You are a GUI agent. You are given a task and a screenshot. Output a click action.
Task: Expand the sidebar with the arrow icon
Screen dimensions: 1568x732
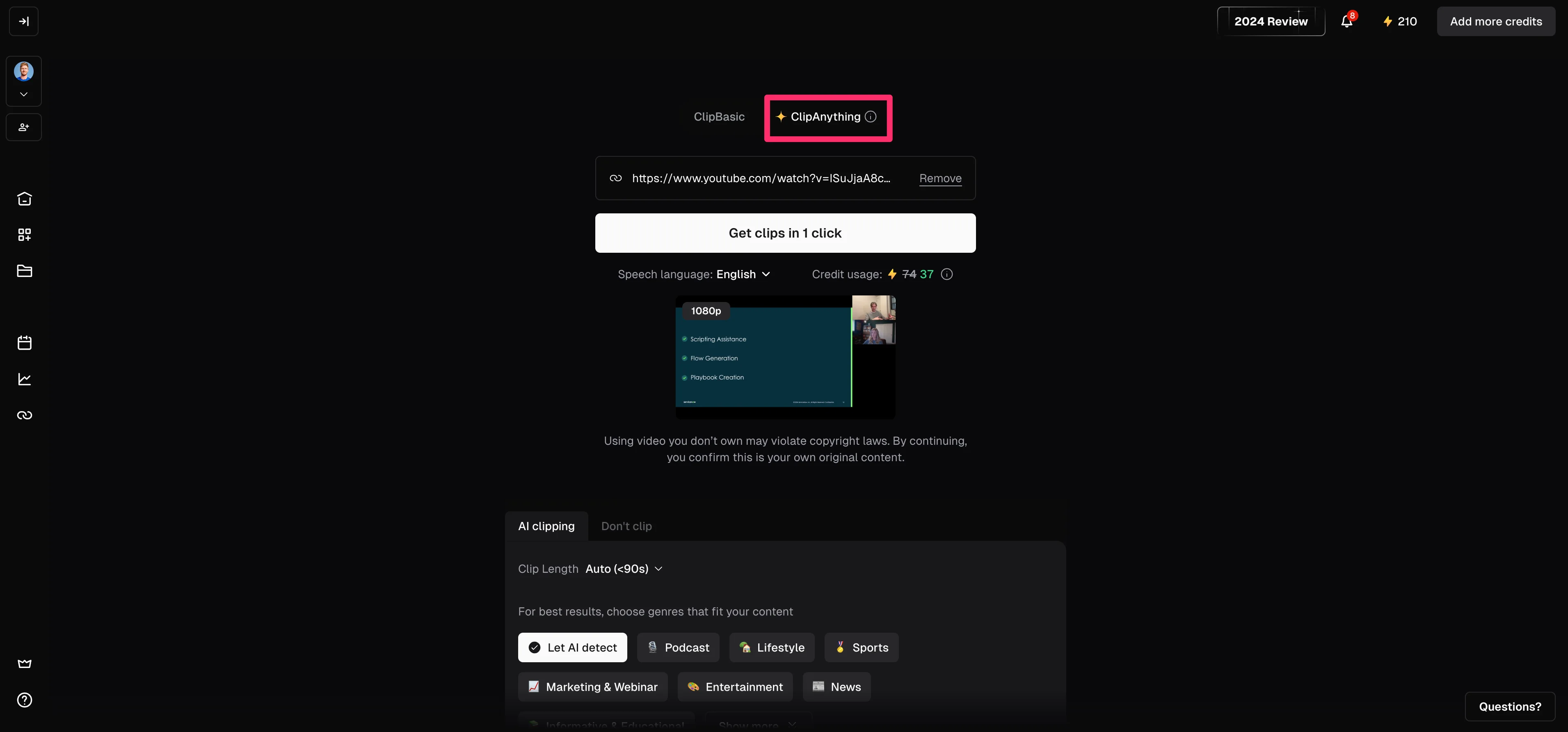tap(24, 21)
